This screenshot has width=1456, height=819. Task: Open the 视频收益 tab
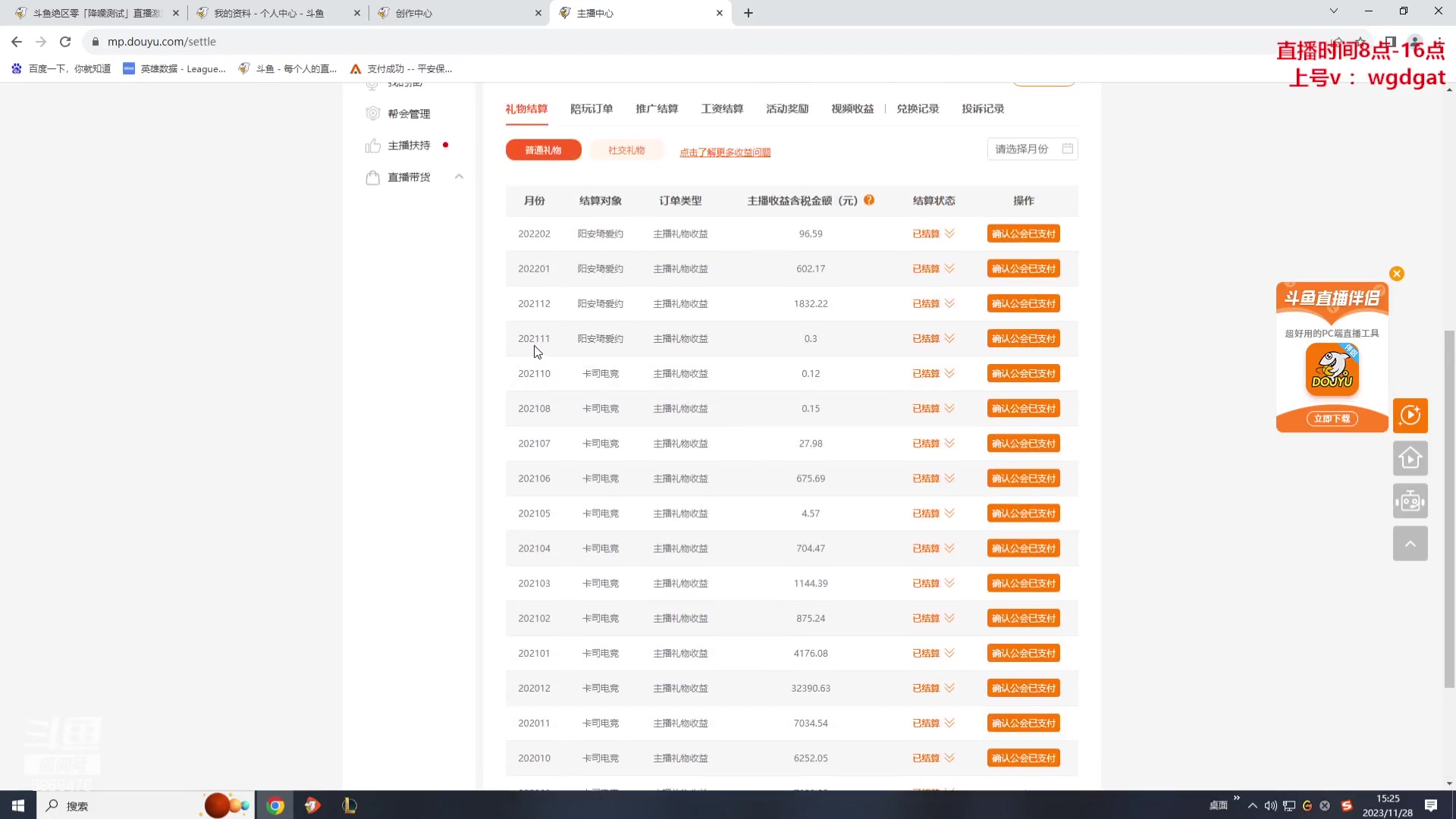click(x=852, y=109)
